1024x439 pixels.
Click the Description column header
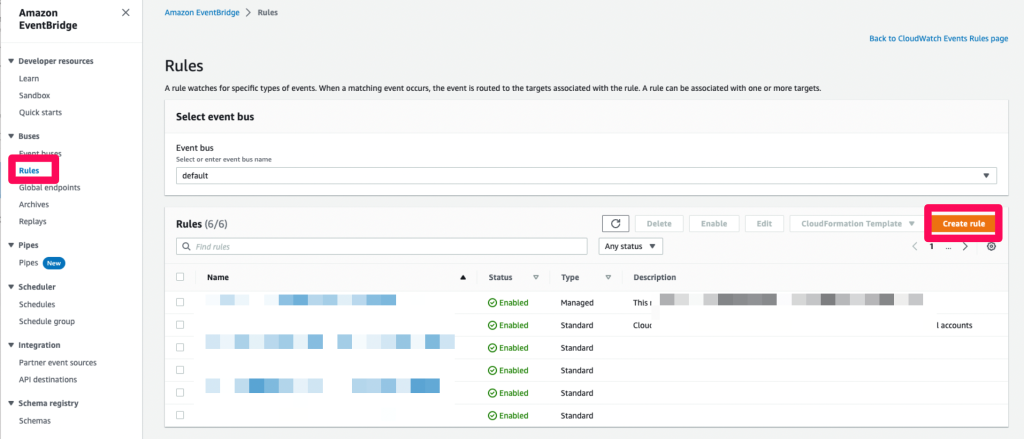(654, 278)
